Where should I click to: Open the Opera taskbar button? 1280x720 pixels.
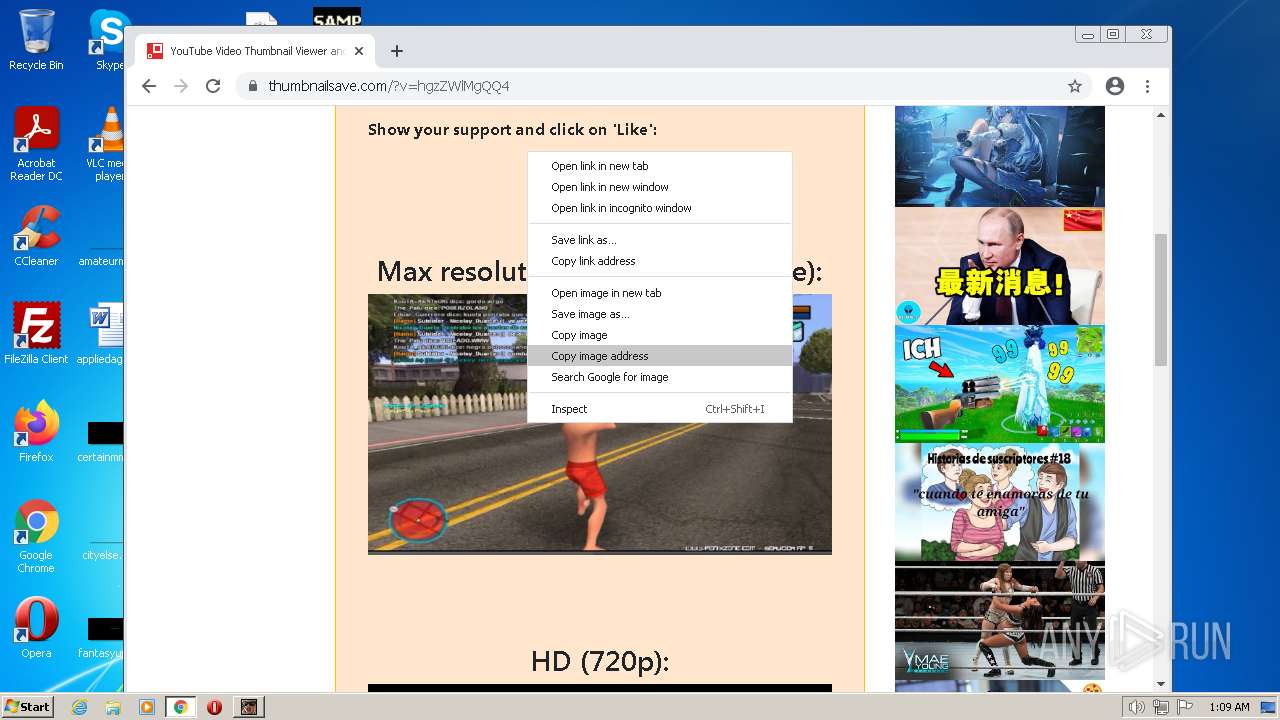tap(214, 707)
